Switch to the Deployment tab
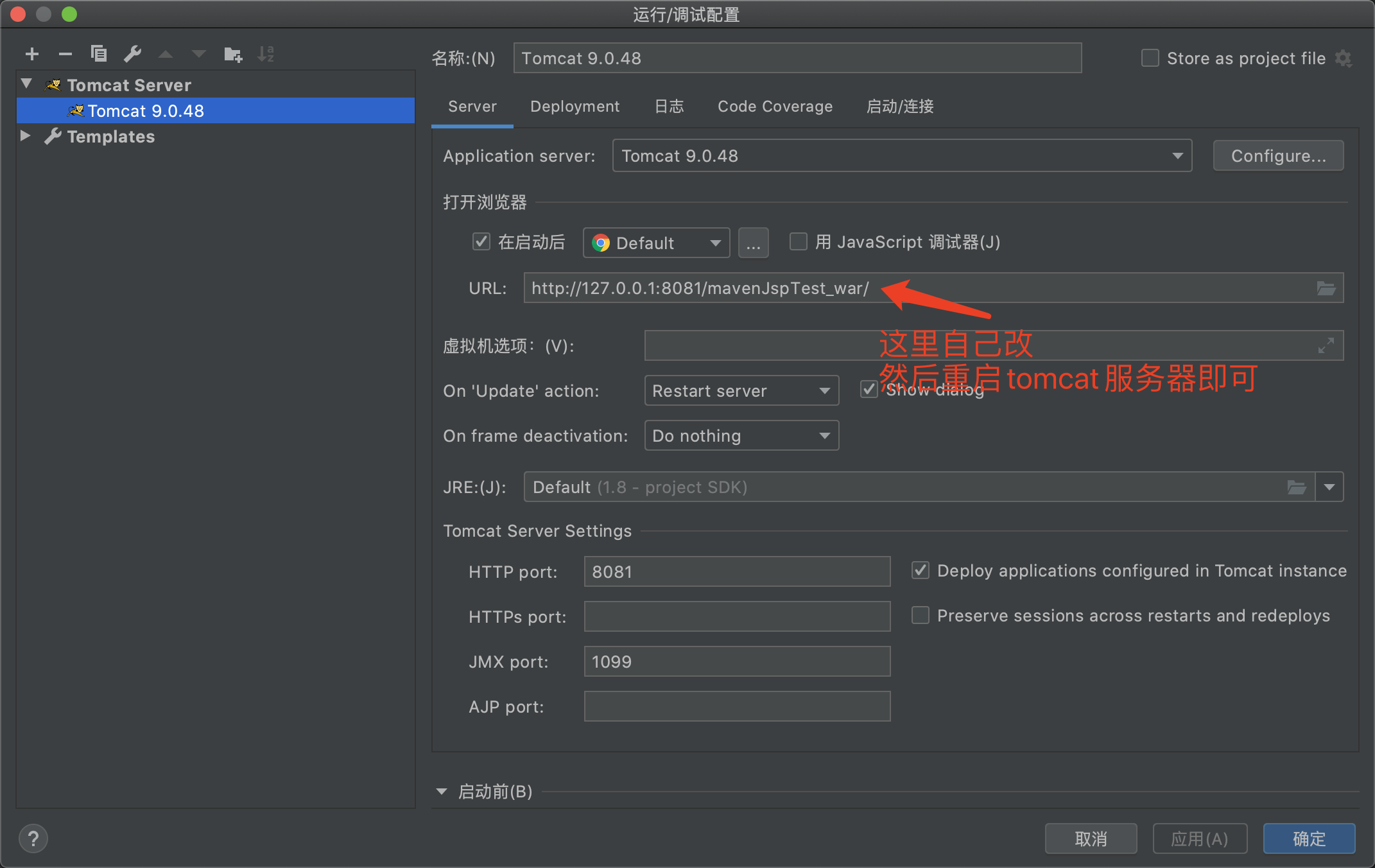The image size is (1375, 868). click(x=575, y=107)
